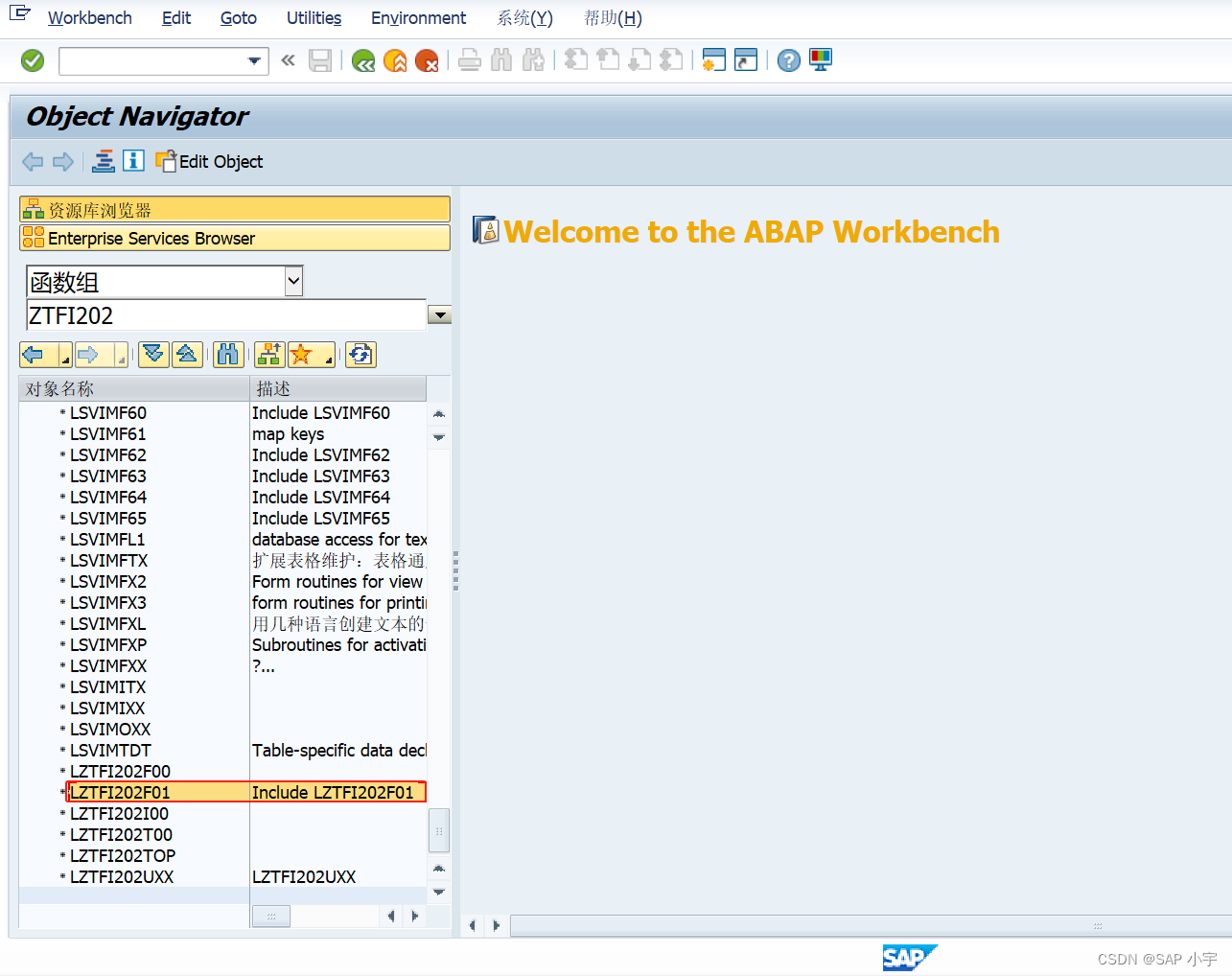This screenshot has height=976, width=1232.
Task: Click the Generate Shortcut icon
Action: pos(746,60)
